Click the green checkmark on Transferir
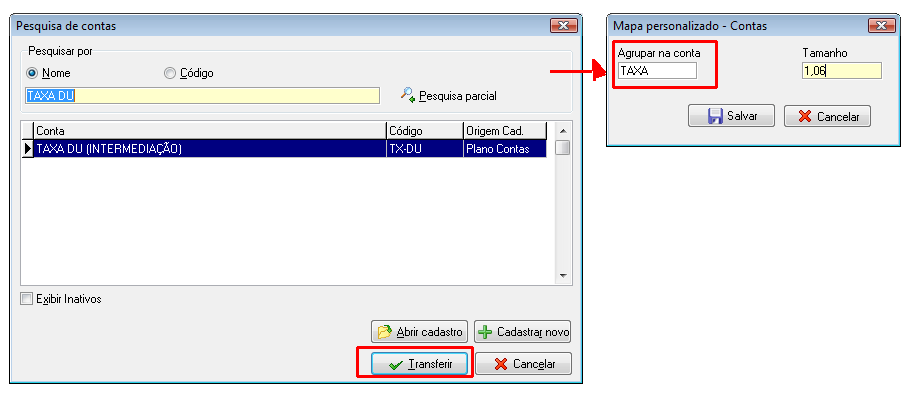This screenshot has height=398, width=913. pos(396,365)
